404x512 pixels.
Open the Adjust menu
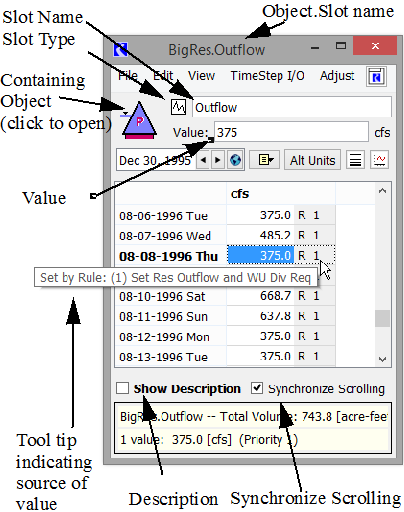click(x=337, y=76)
